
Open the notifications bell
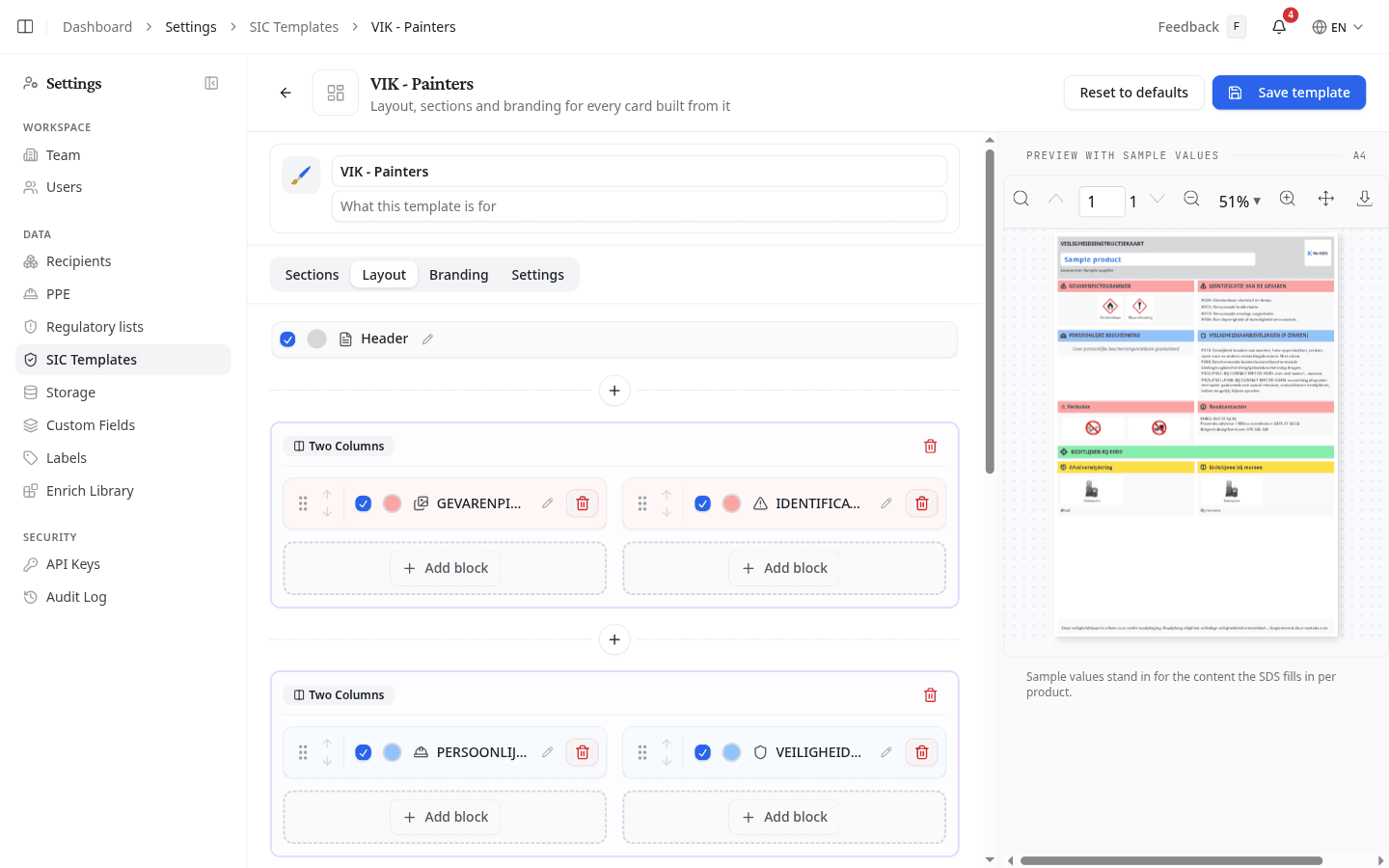(x=1279, y=27)
